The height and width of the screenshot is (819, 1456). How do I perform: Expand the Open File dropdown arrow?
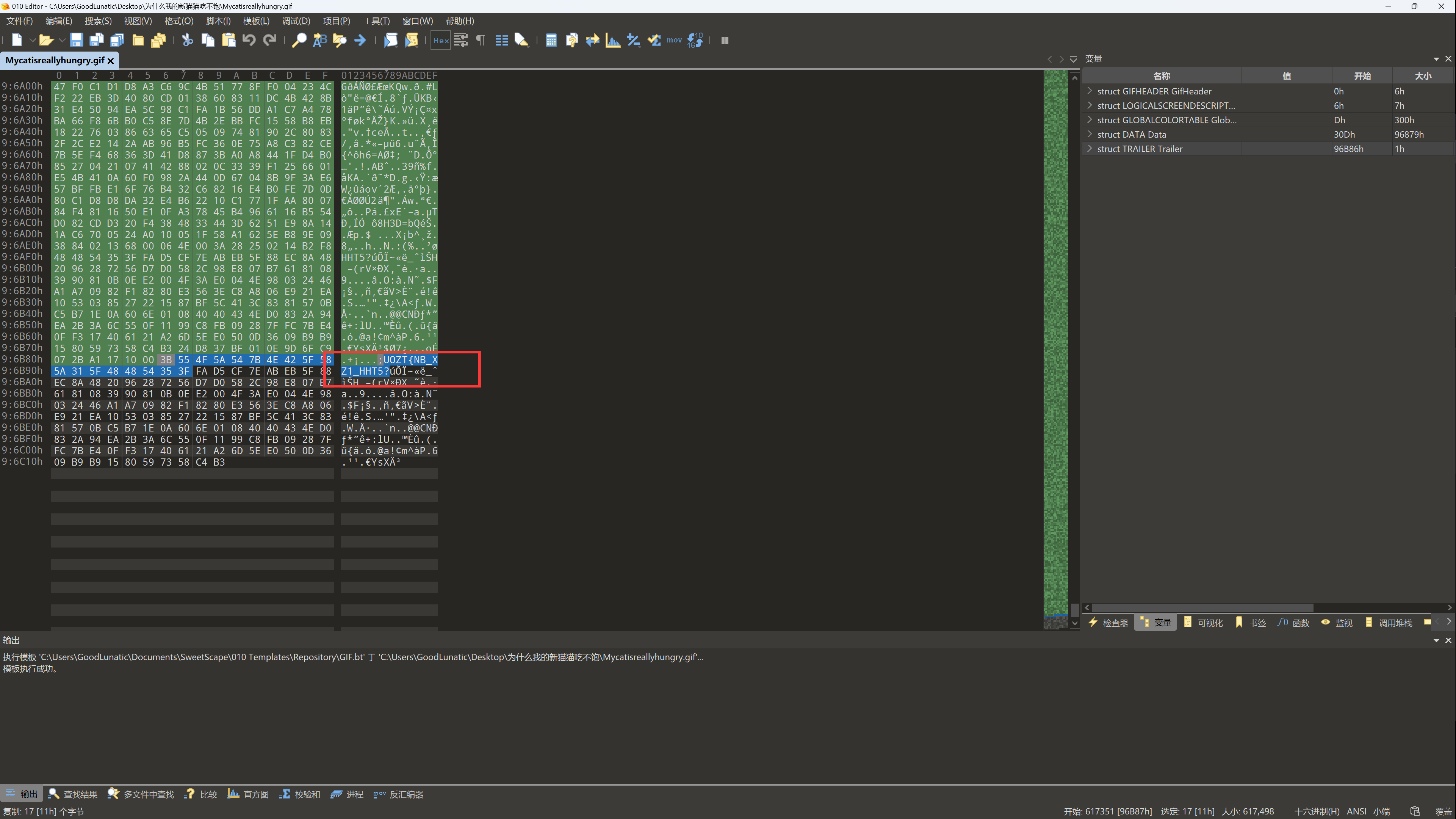click(x=62, y=40)
